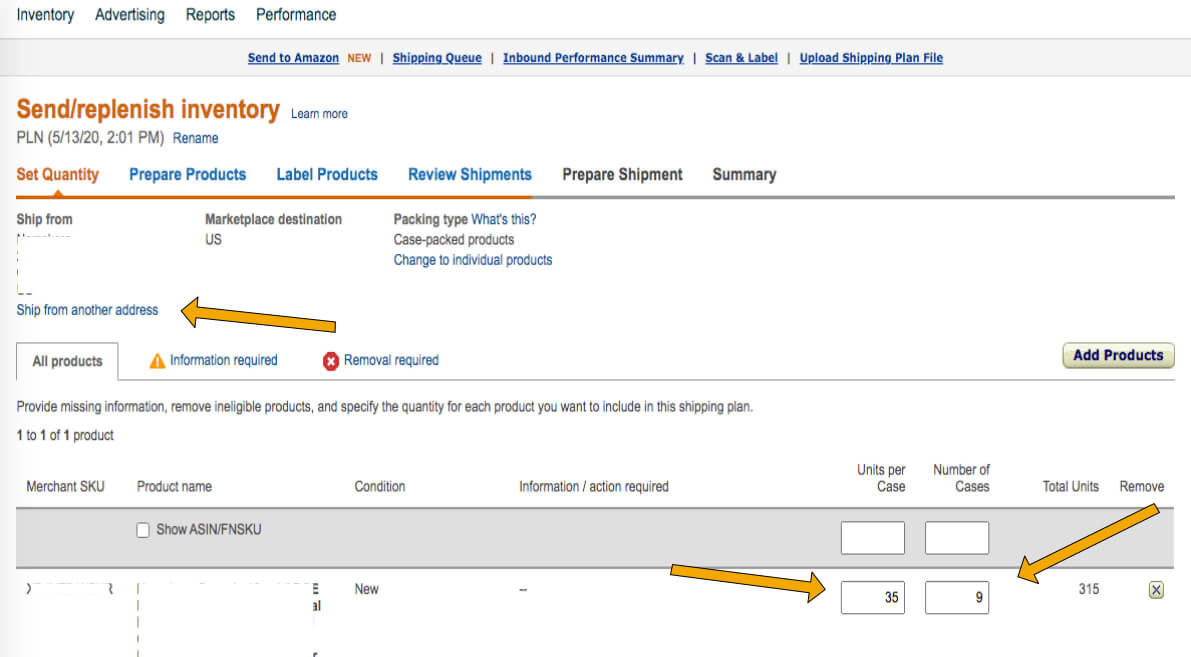1191x657 pixels.
Task: Rename the PLN shipping plan
Action: [x=196, y=138]
